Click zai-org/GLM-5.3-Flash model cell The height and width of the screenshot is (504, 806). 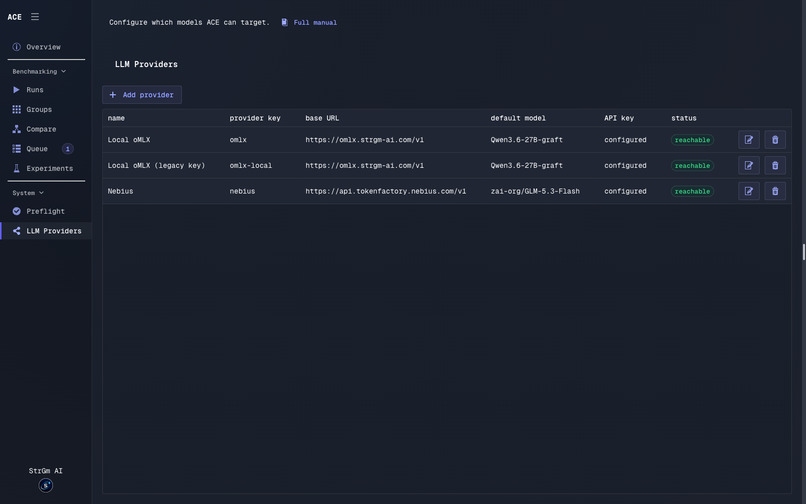coord(535,191)
